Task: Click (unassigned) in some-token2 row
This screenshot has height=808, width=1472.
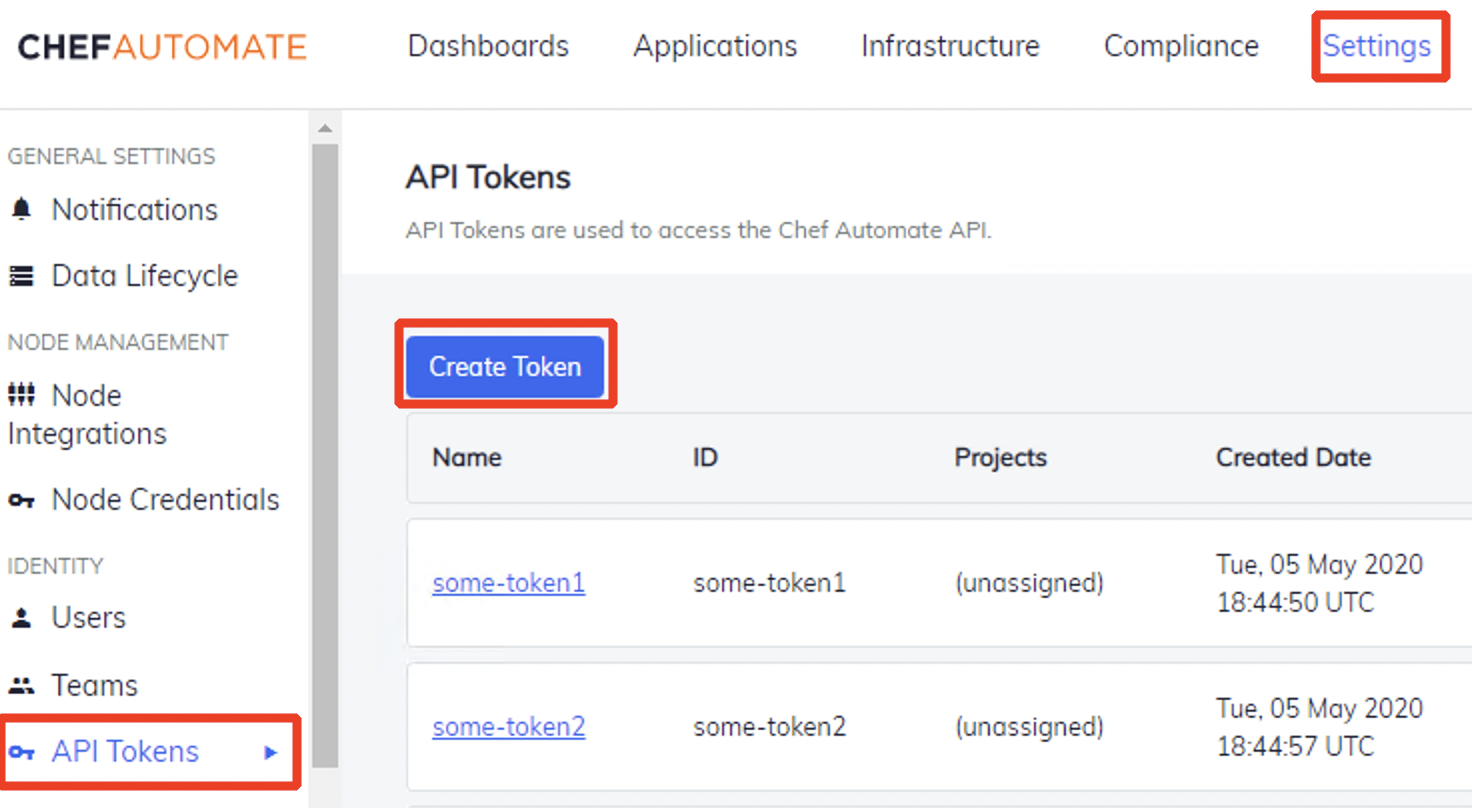Action: (x=1029, y=726)
